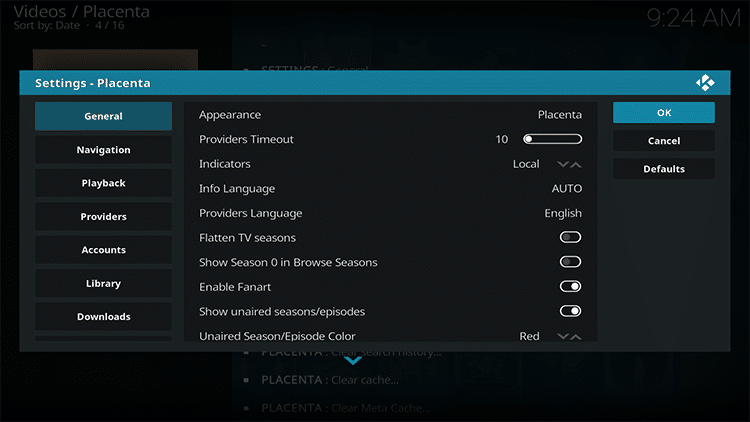
Task: Select the Accounts settings category
Action: point(103,250)
